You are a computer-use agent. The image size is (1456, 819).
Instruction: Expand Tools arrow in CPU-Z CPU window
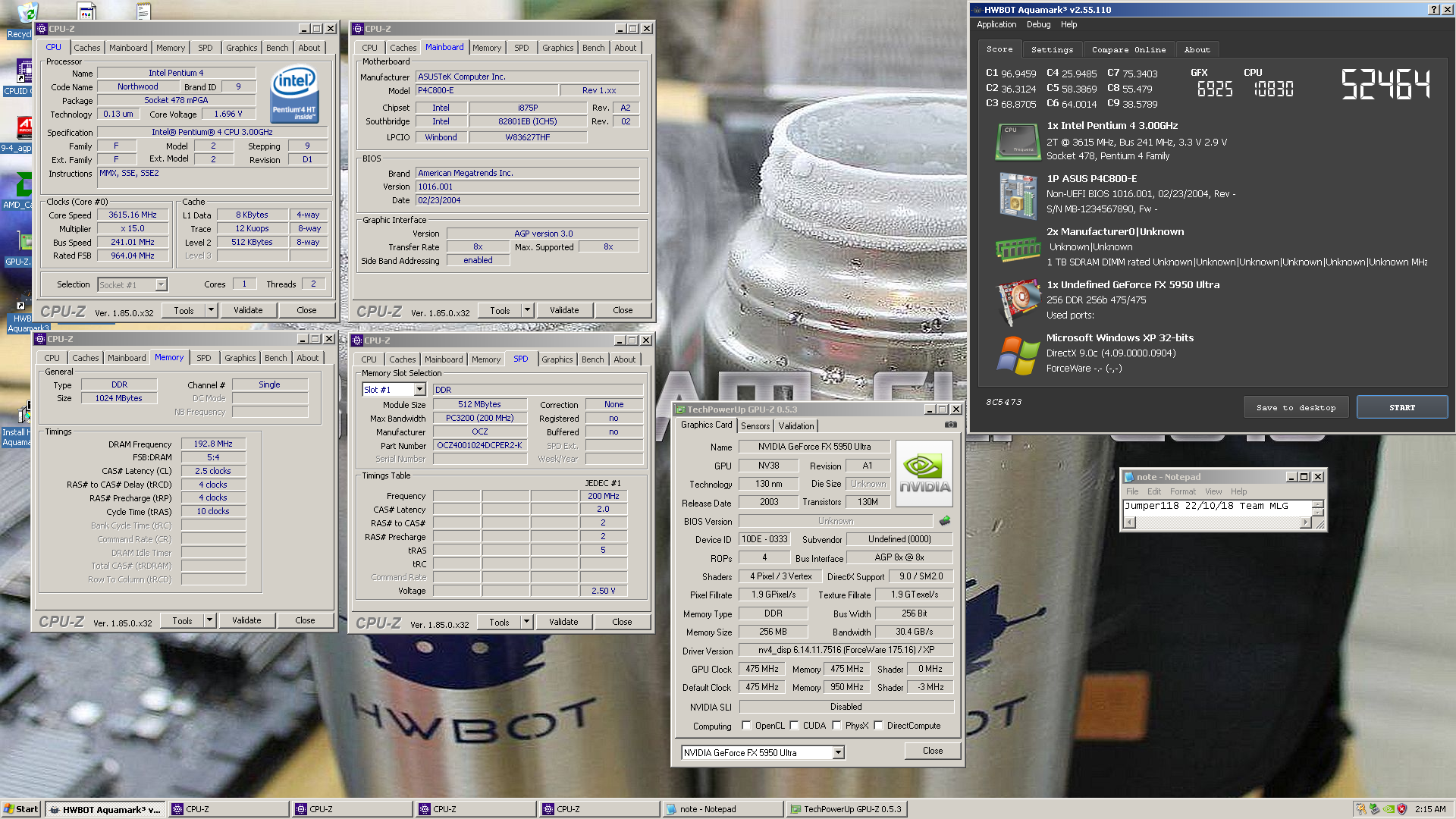(211, 310)
